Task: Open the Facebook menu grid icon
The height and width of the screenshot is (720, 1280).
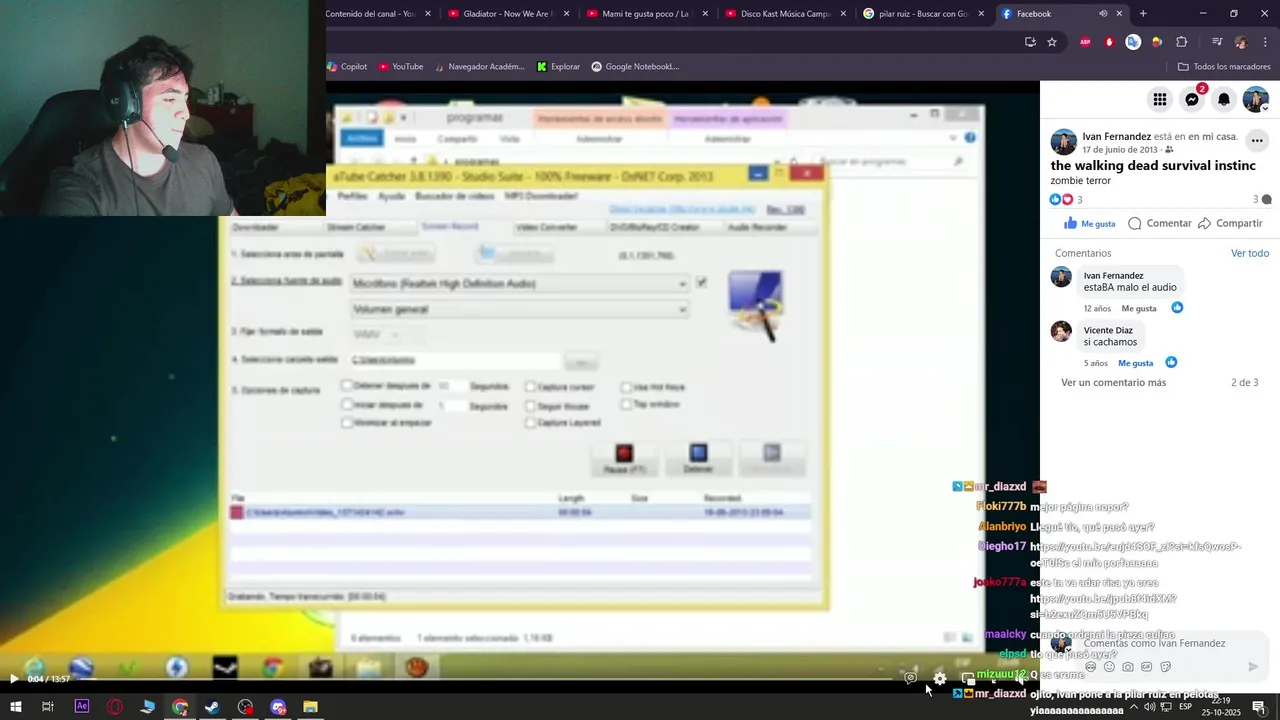Action: coord(1160,99)
